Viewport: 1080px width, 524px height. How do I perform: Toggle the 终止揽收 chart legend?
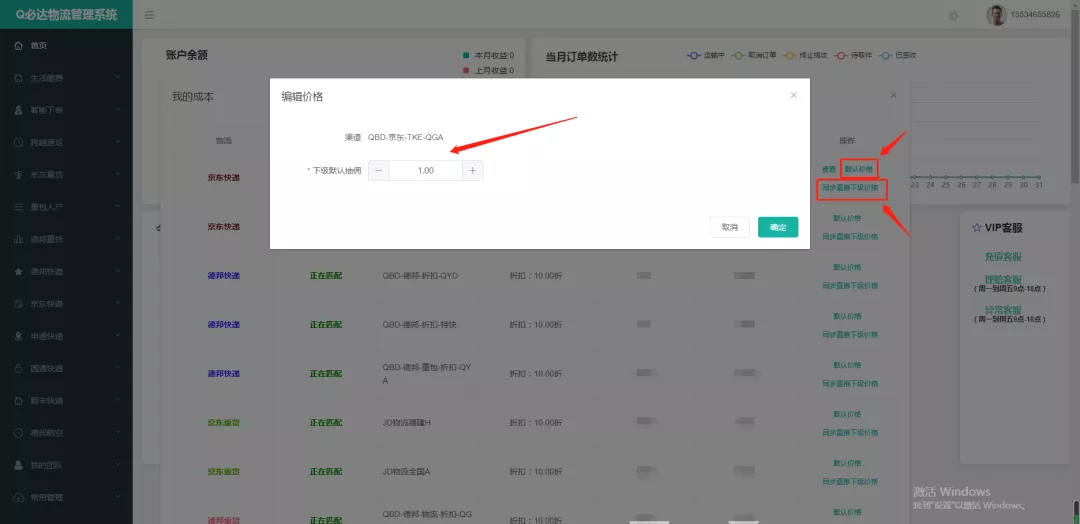click(x=804, y=56)
